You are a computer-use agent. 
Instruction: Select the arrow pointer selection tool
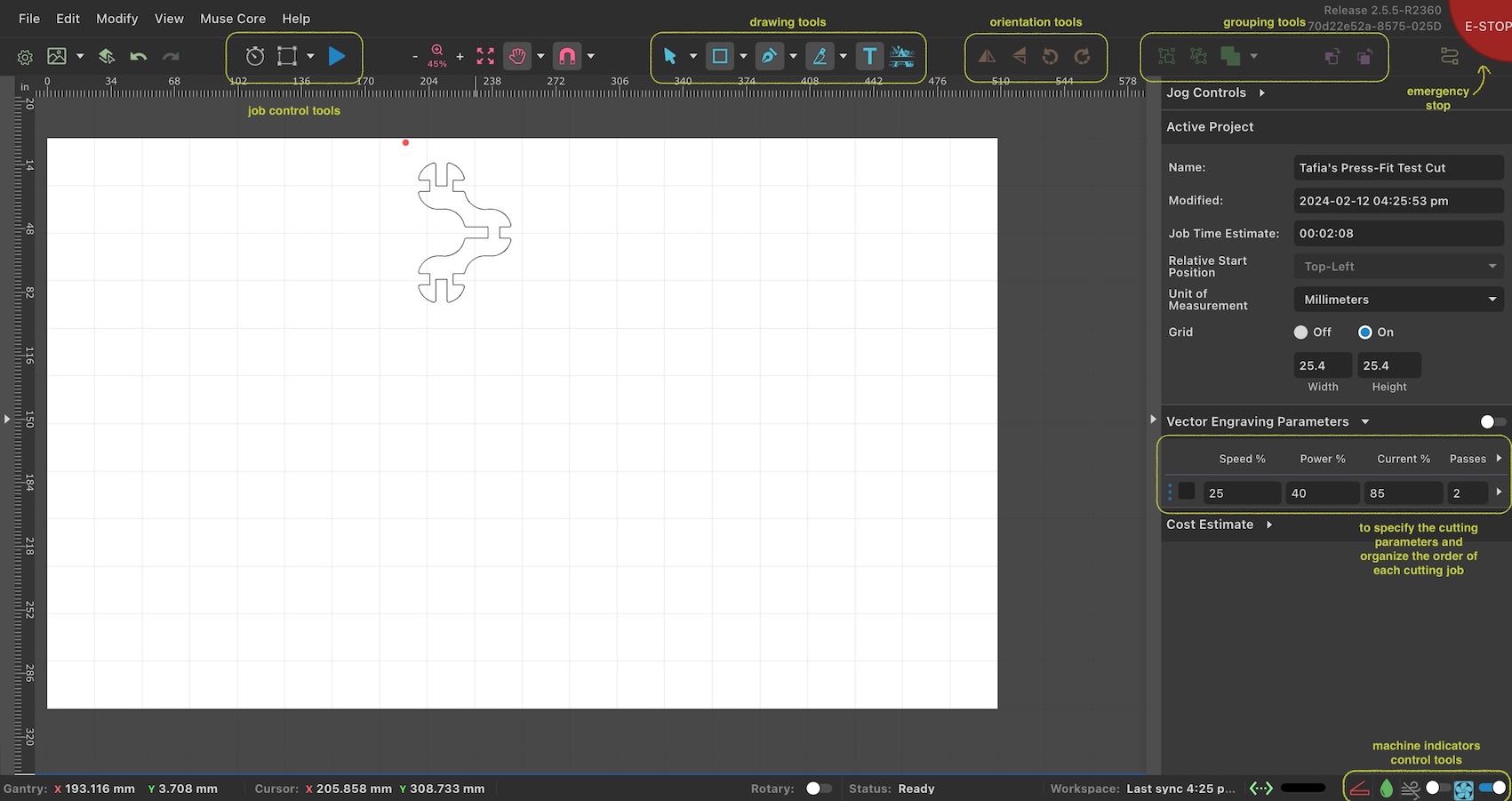pos(670,56)
